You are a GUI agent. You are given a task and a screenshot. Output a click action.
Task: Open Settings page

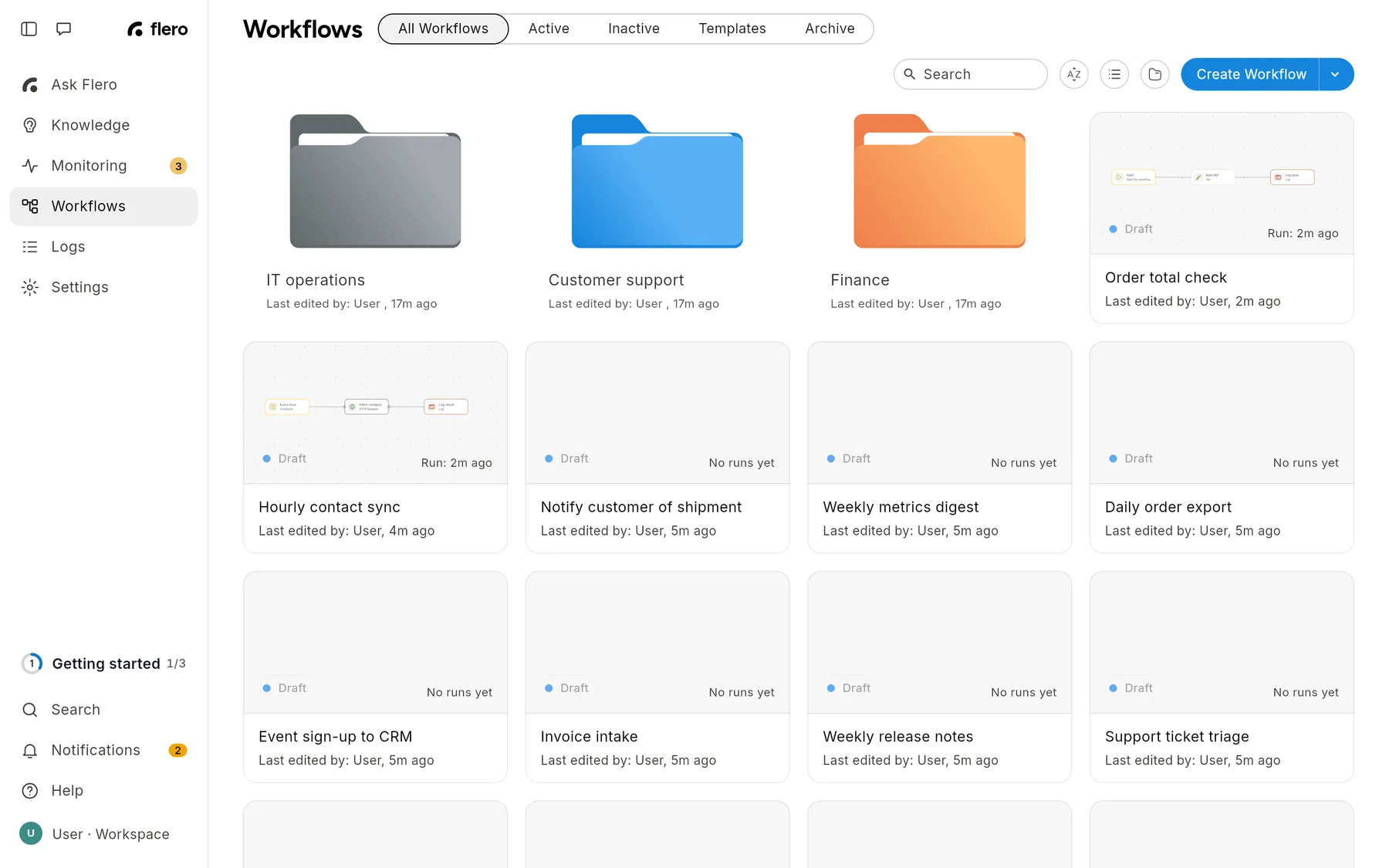click(x=103, y=287)
